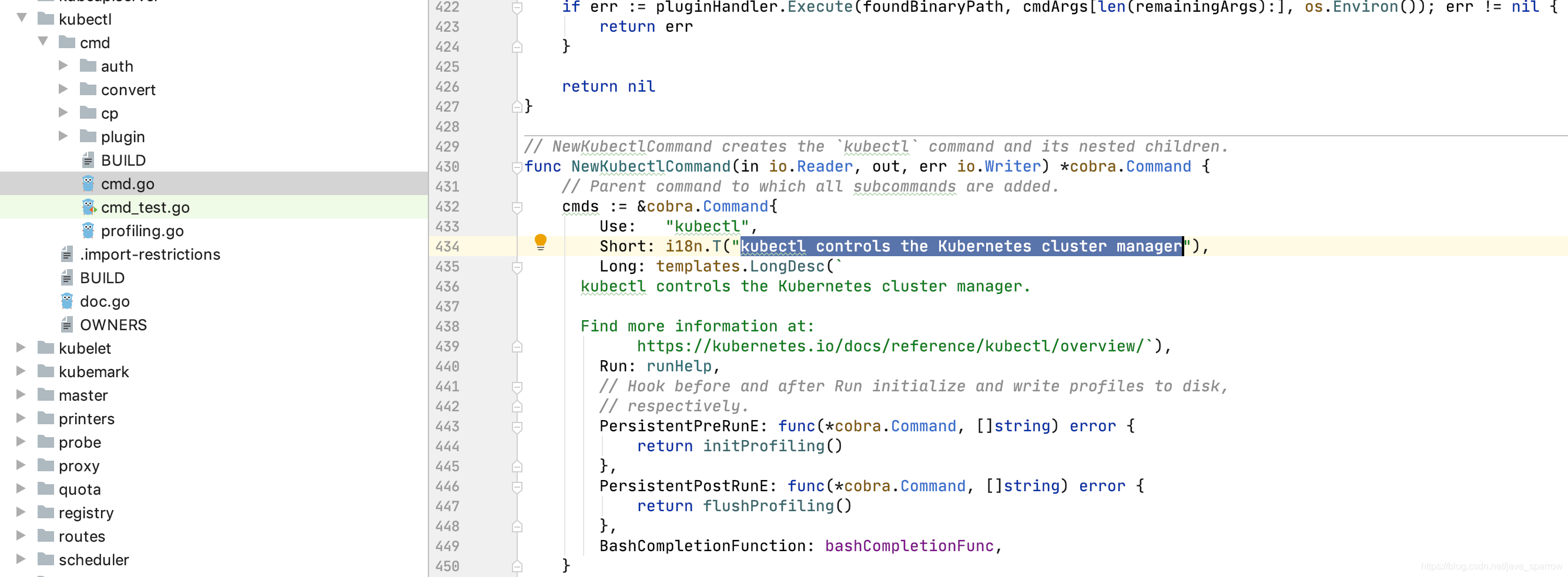
Task: Fold the comment block at line 441
Action: point(517,387)
